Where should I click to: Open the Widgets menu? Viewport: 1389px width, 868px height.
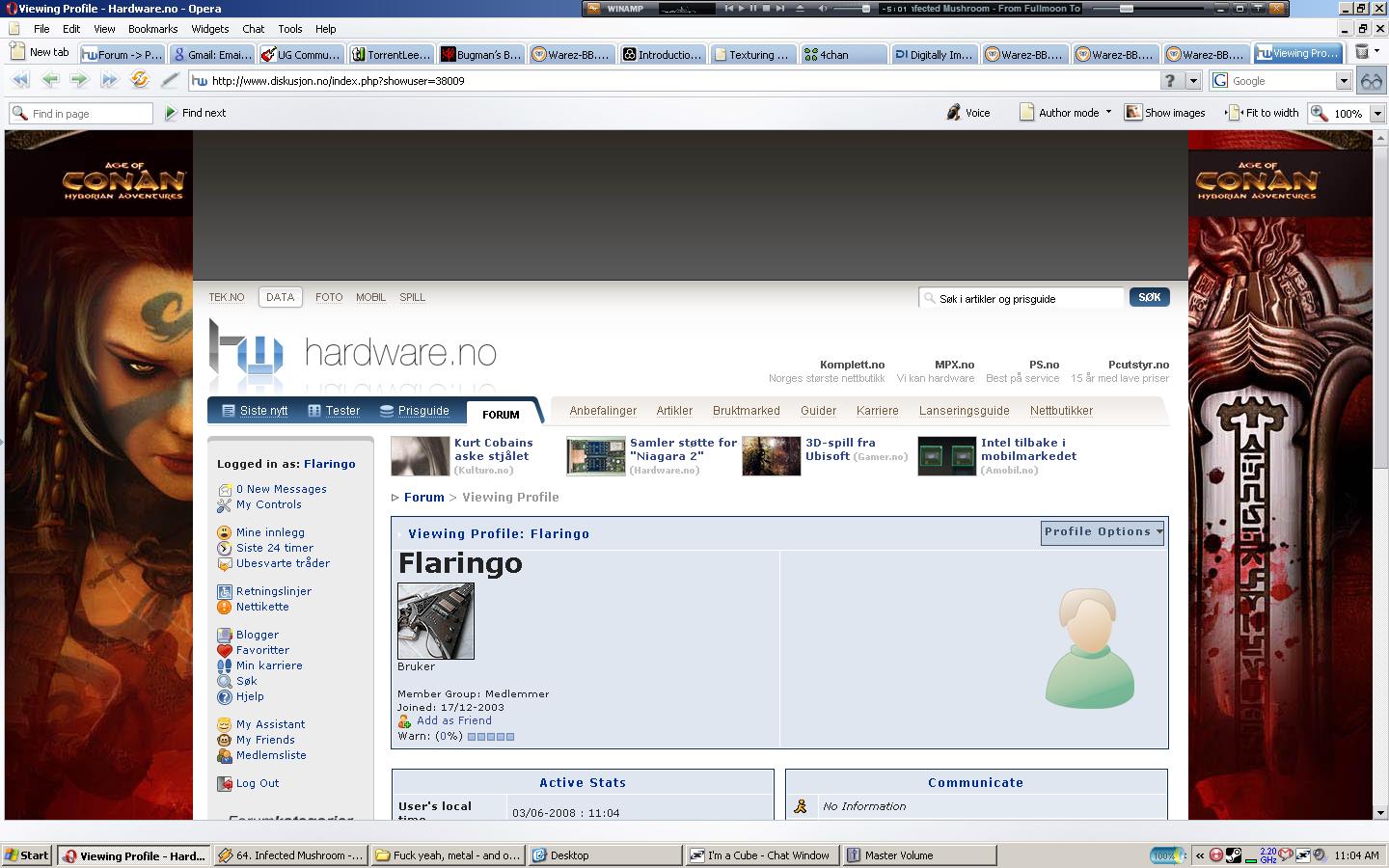(x=209, y=29)
